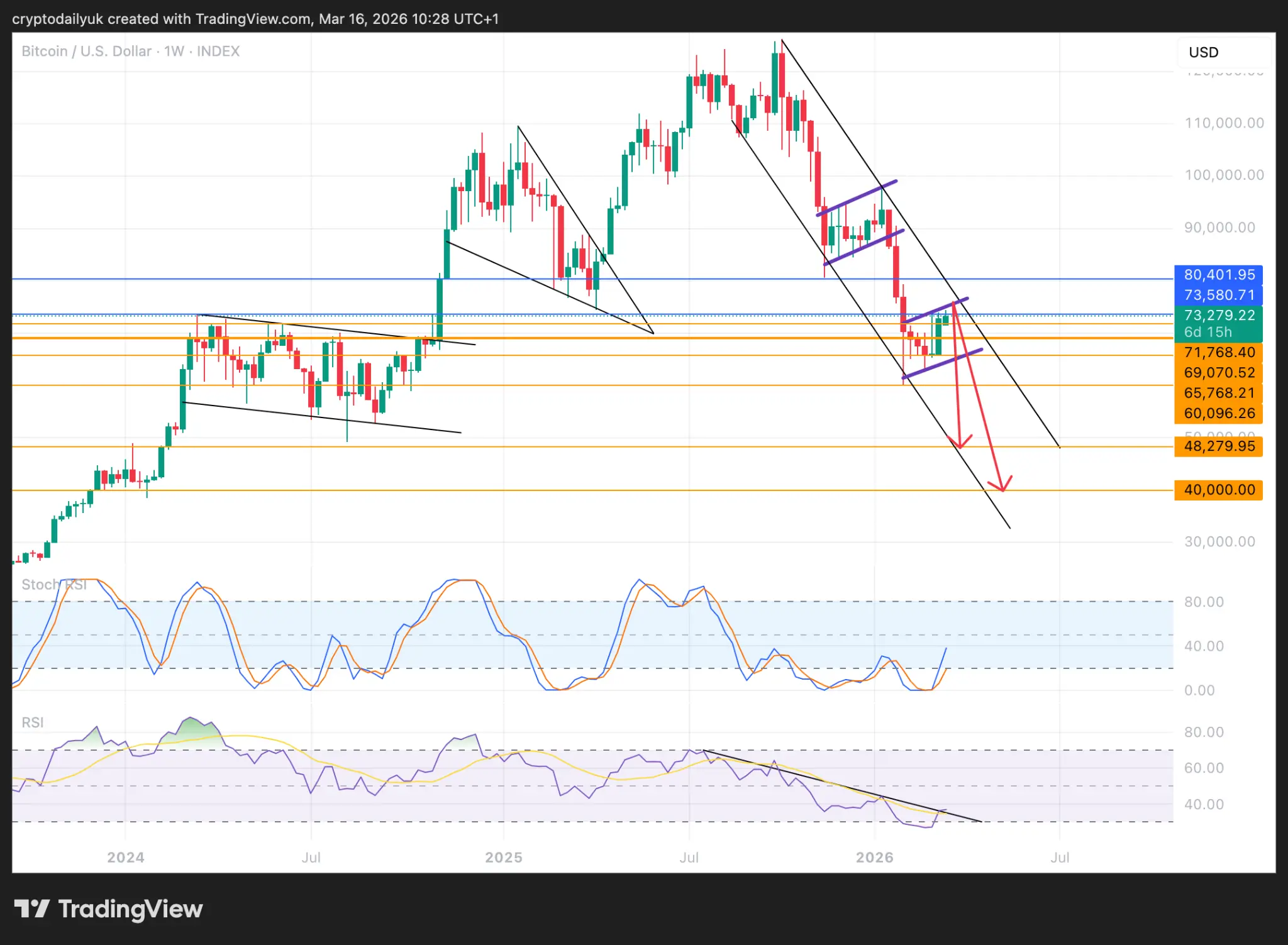The height and width of the screenshot is (945, 1288).
Task: Click the RSI indicator label
Action: (33, 722)
